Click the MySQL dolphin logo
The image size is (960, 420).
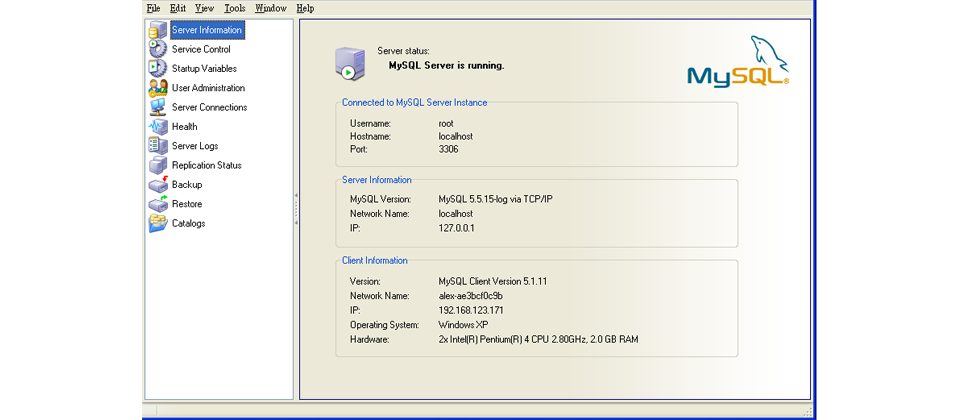738,63
